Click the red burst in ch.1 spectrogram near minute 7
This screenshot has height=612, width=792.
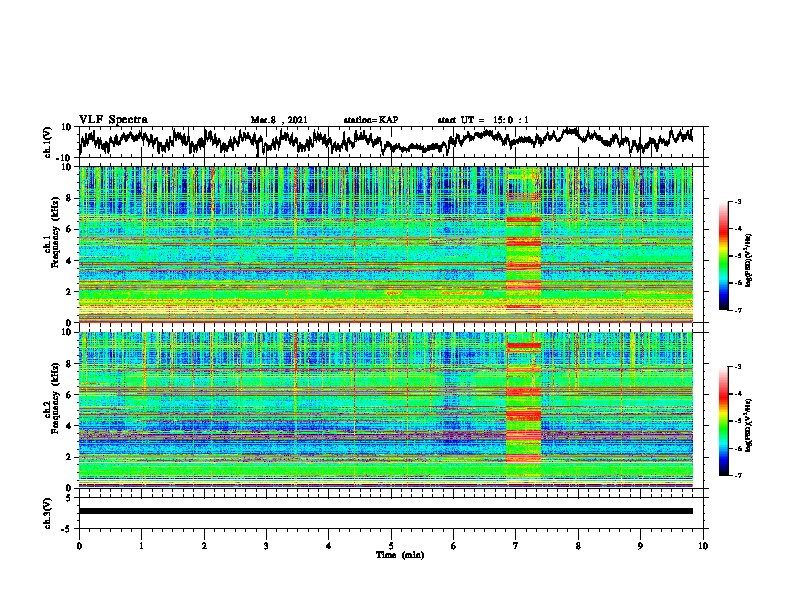tap(523, 244)
